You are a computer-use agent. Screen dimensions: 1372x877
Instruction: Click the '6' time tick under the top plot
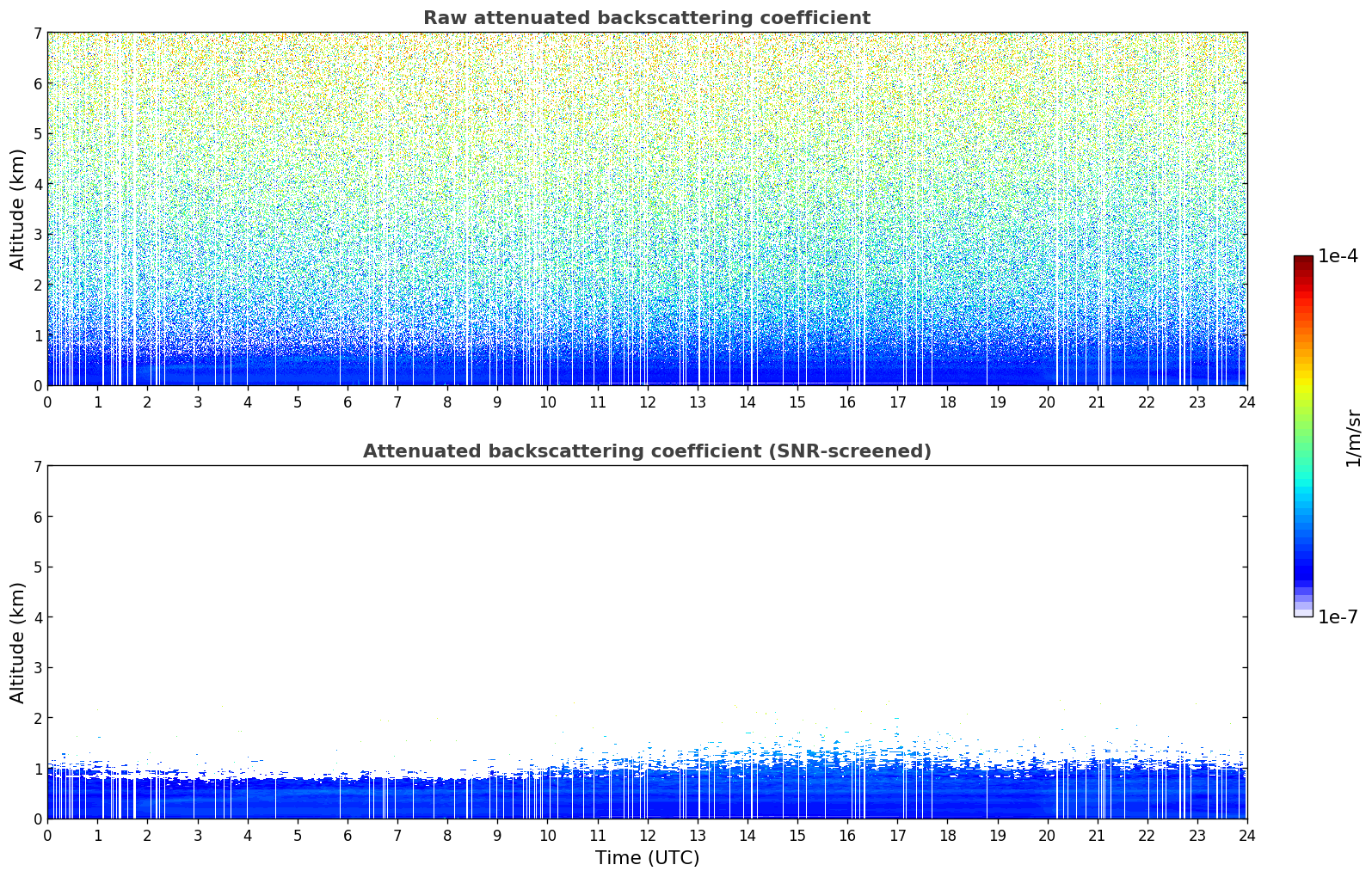(x=348, y=402)
